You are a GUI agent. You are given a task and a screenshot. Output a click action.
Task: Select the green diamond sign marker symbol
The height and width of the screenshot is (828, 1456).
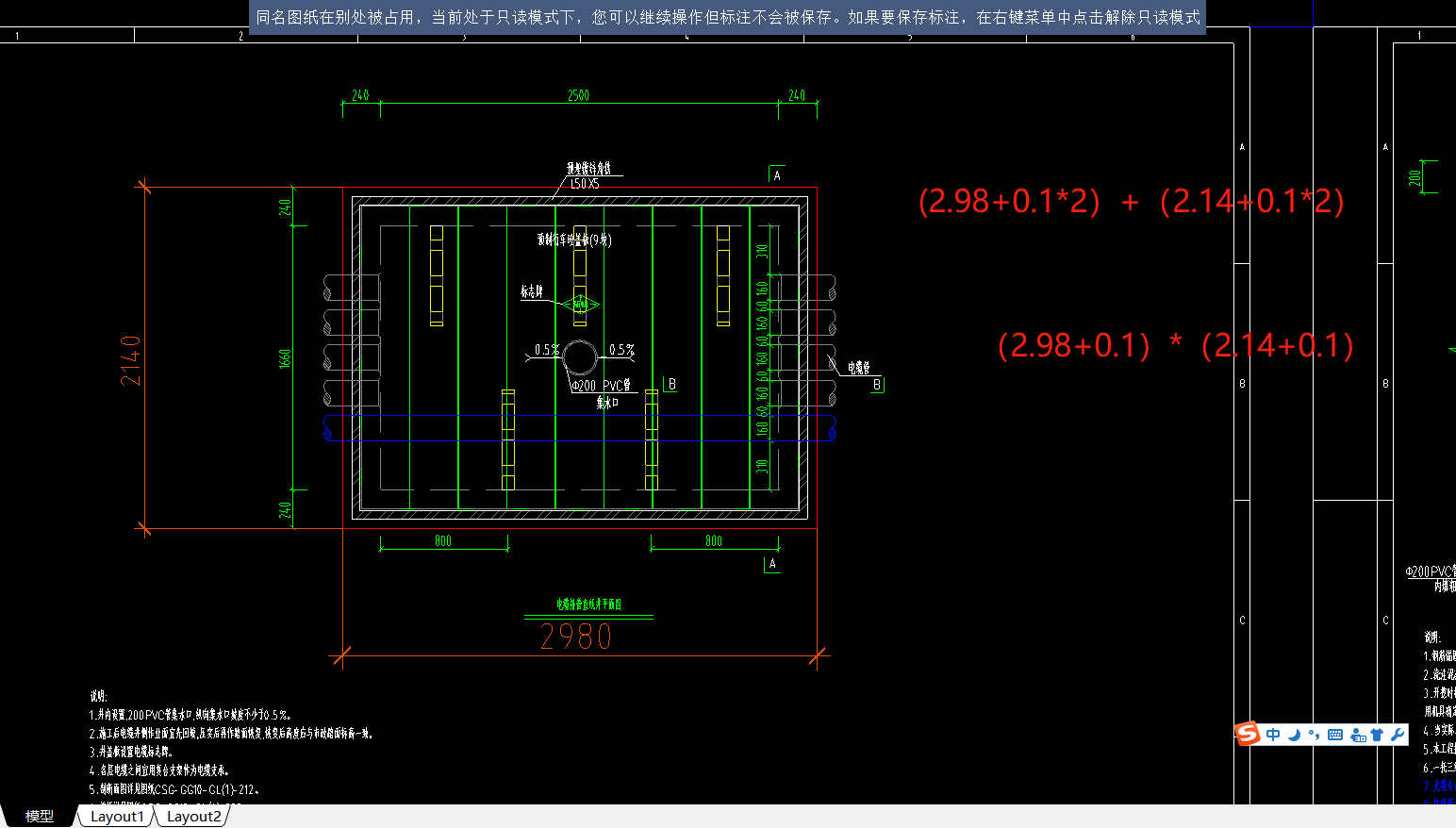(580, 304)
